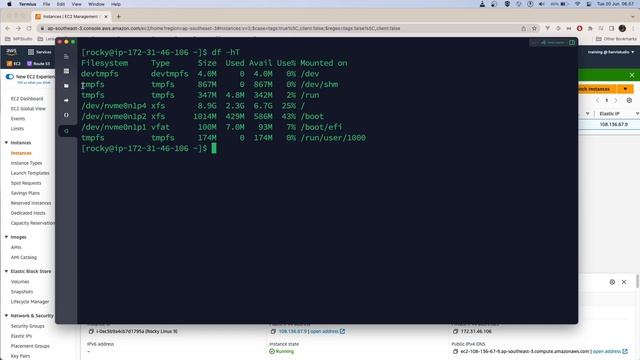Image resolution: width=640 pixels, height=360 pixels.
Task: Open the Edit menu
Action: pyautogui.click(x=61, y=4)
